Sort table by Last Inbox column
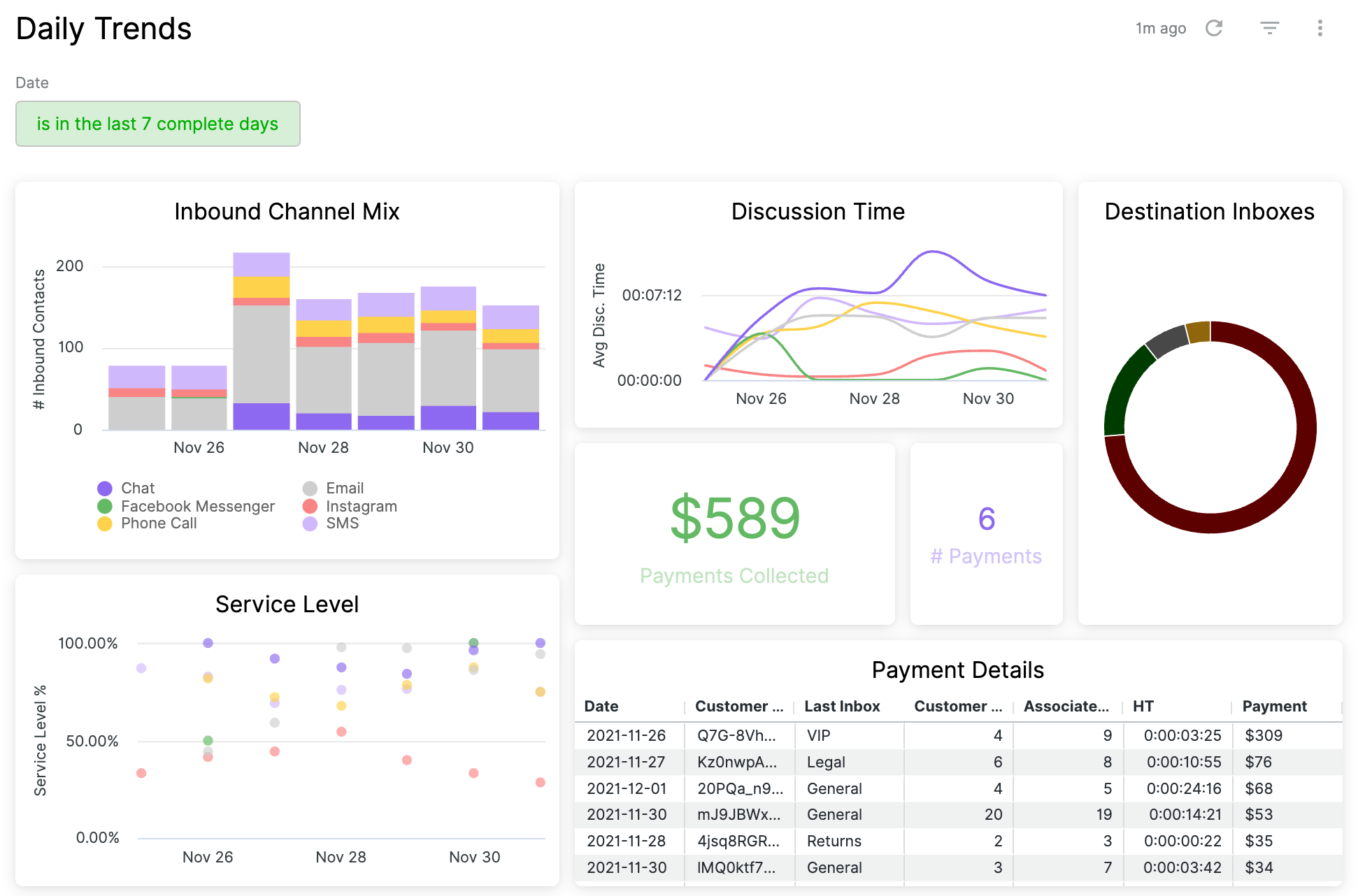Screen dimensions: 1358x896 coord(842,706)
